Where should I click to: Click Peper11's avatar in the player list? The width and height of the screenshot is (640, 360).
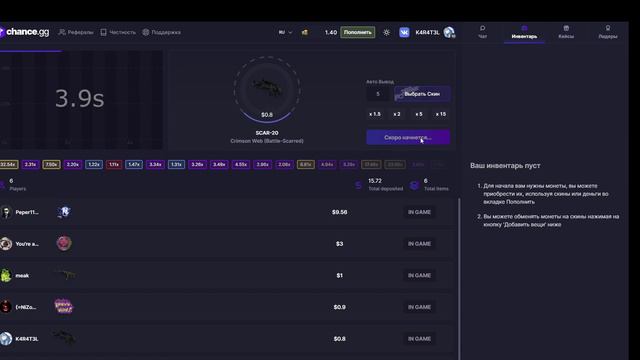tap(6, 212)
